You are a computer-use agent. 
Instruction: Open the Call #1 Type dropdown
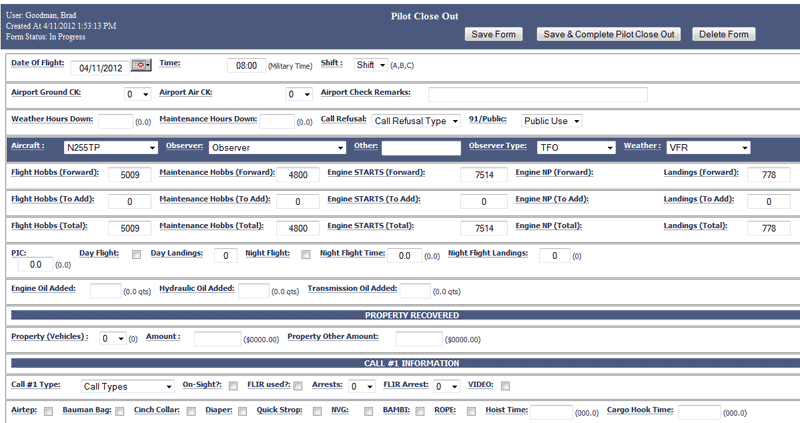[128, 386]
